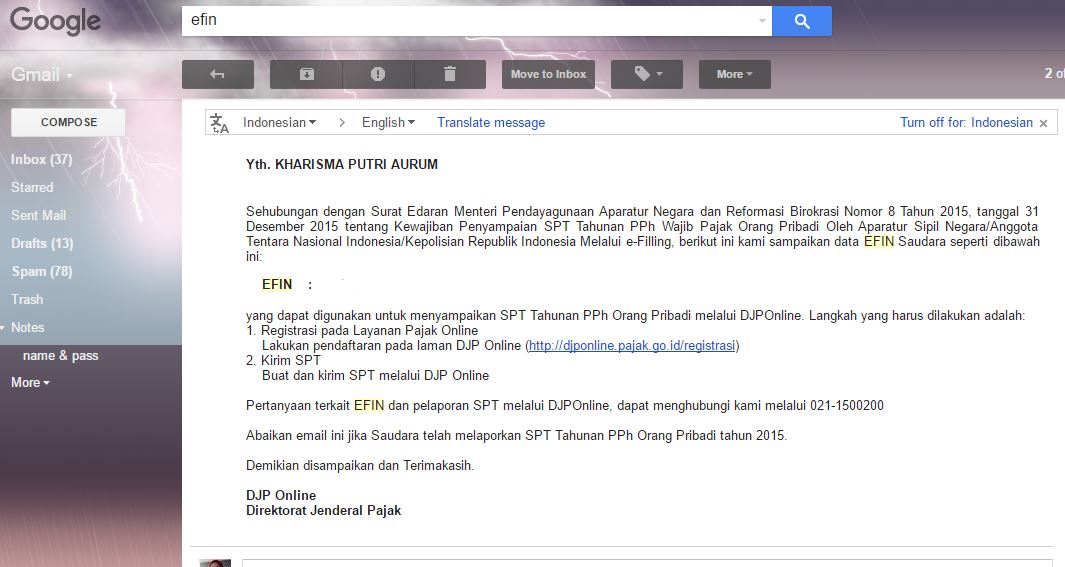The width and height of the screenshot is (1065, 567).
Task: Dismiss the translation bar with the x
Action: click(1043, 123)
